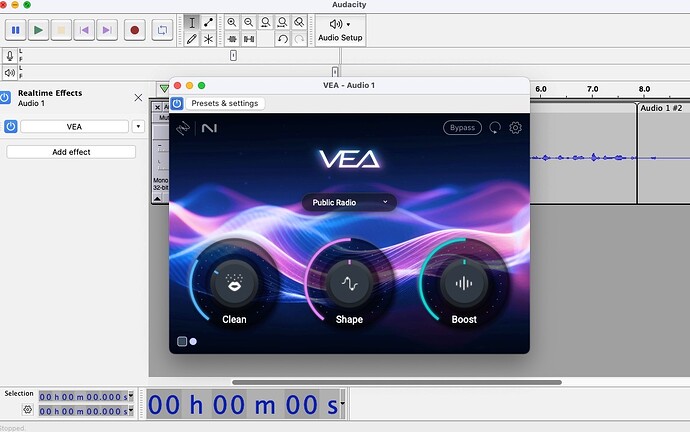Toggle the VEA window power button
Screen dimensions: 690x432
177,103
